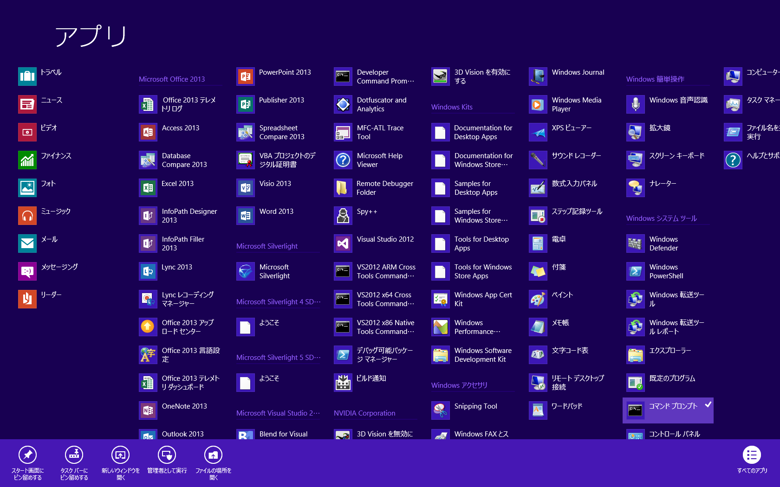Open the ニュース (News) app
This screenshot has width=780, height=487.
[40, 104]
